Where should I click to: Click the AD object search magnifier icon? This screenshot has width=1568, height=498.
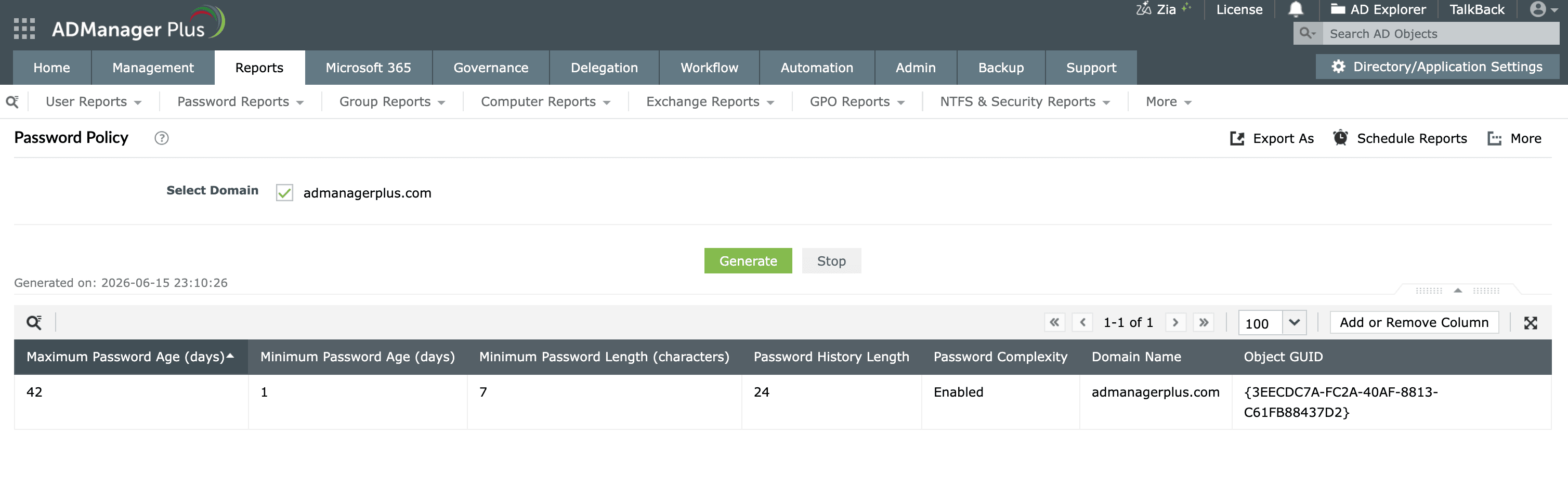pos(1307,33)
